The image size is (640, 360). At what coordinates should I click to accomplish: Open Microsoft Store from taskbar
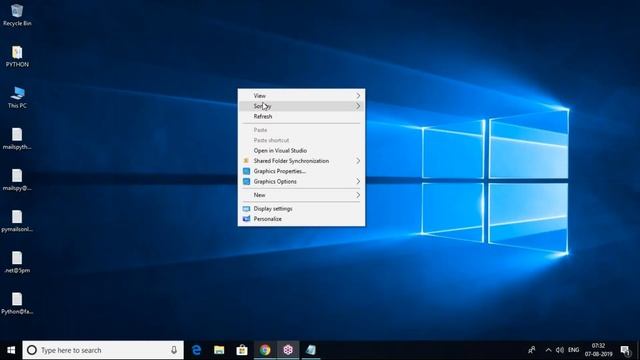tap(242, 350)
